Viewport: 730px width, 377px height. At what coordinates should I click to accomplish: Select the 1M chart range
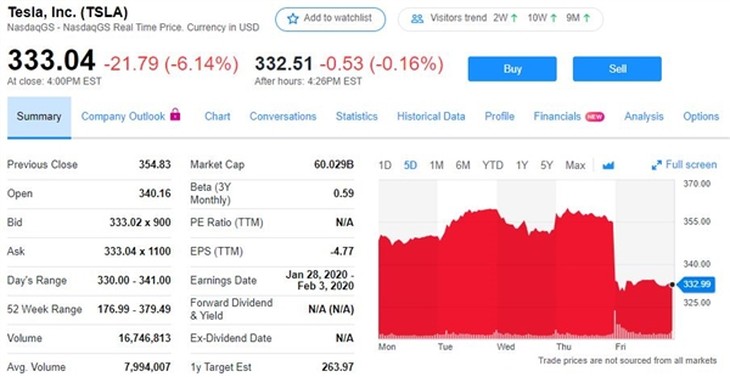[x=436, y=165]
